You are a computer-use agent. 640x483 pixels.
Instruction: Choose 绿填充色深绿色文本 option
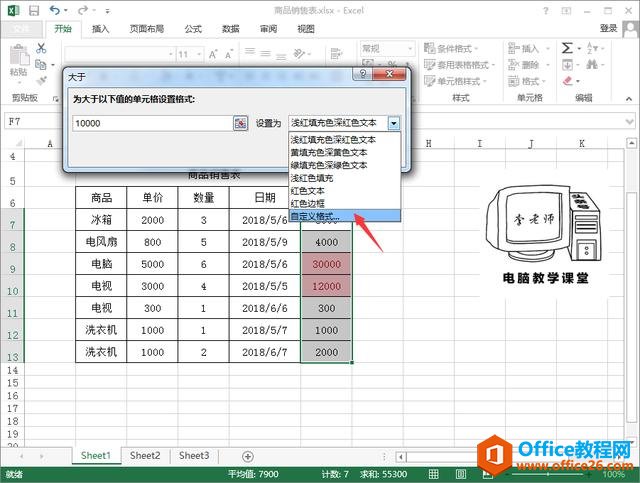344,165
